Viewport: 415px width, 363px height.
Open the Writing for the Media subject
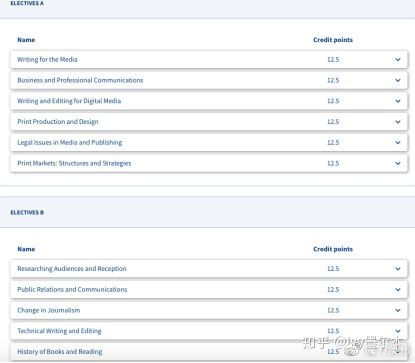point(47,59)
